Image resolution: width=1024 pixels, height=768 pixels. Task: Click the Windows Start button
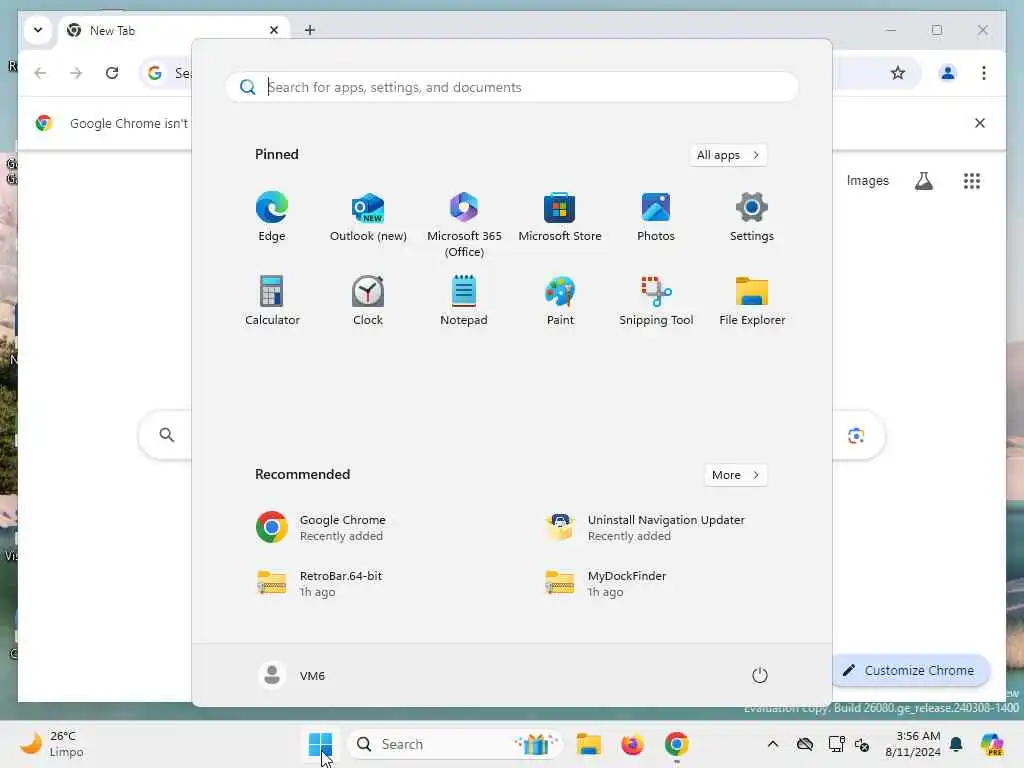click(x=321, y=744)
